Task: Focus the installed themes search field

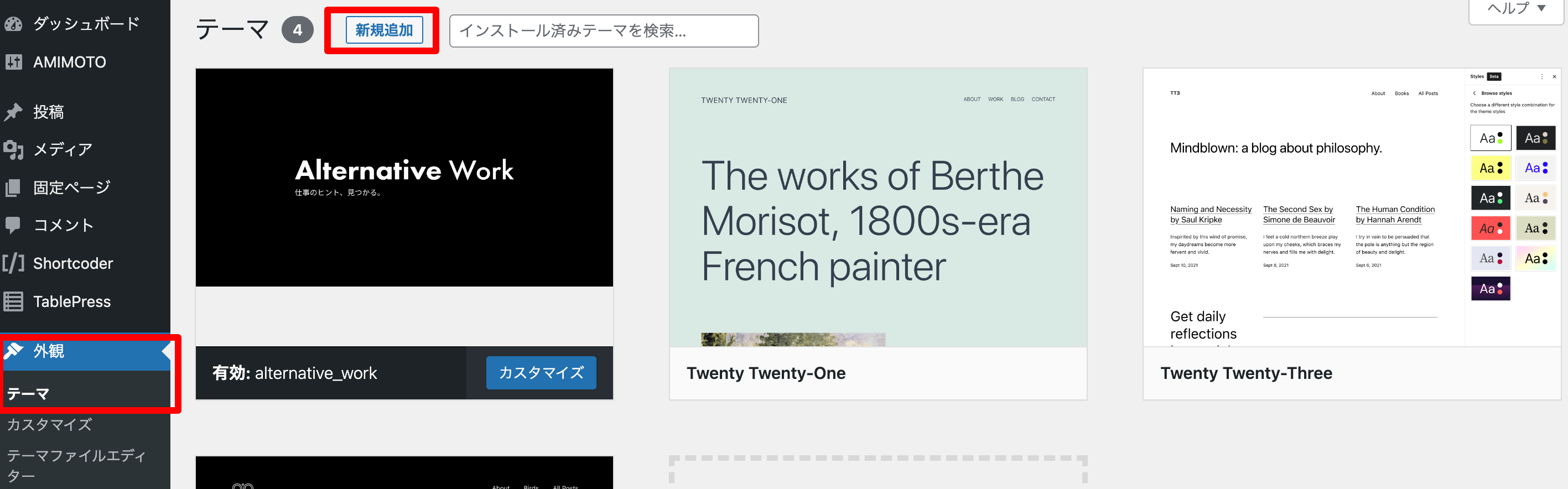Action: (x=603, y=30)
